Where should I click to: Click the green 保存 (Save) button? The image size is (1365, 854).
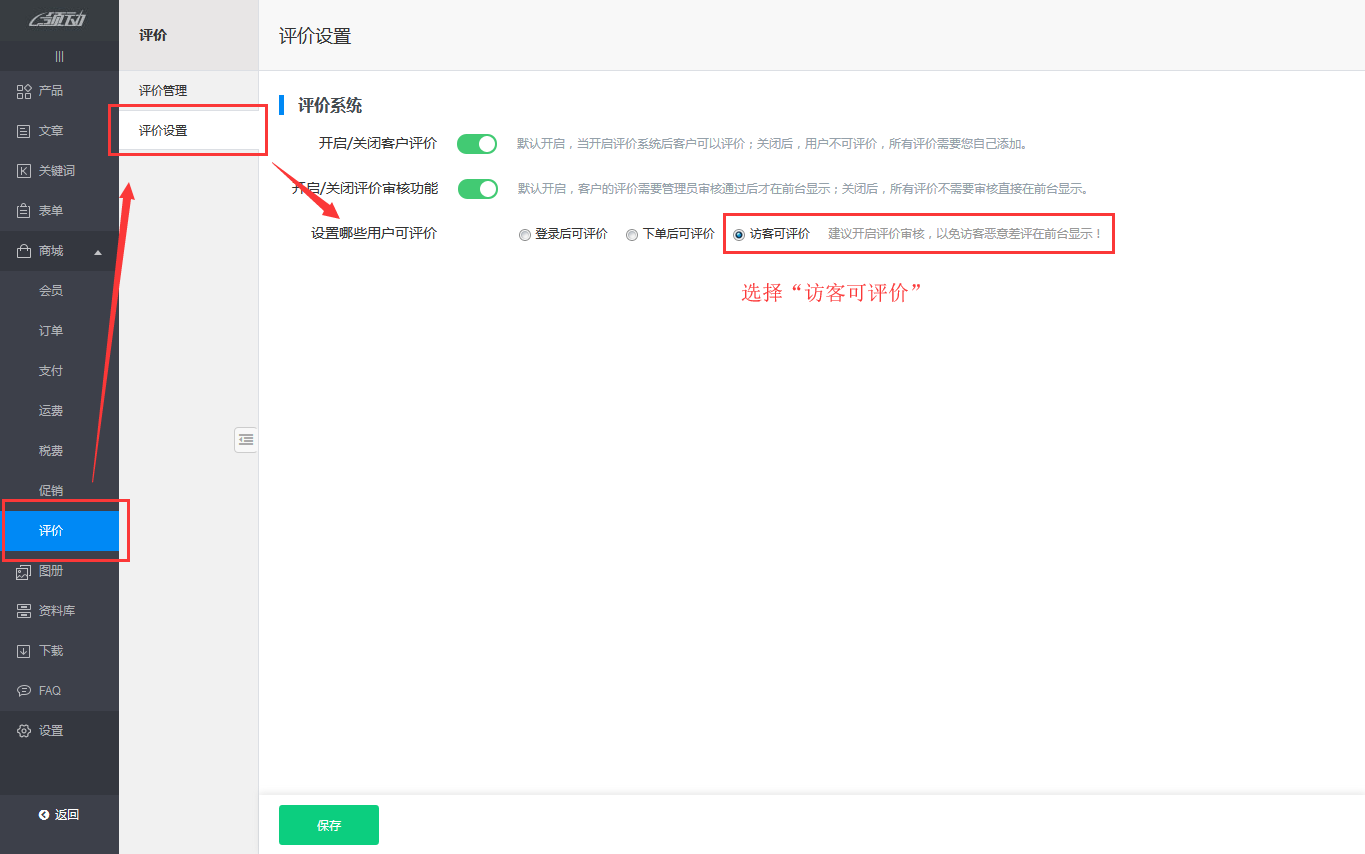click(328, 824)
